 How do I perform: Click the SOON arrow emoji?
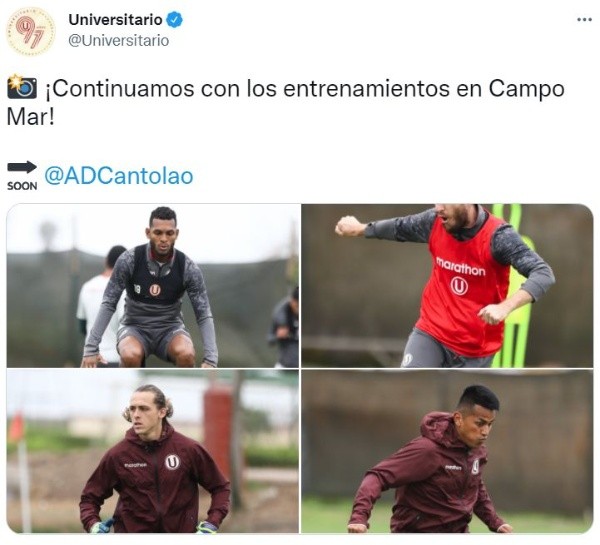point(22,176)
